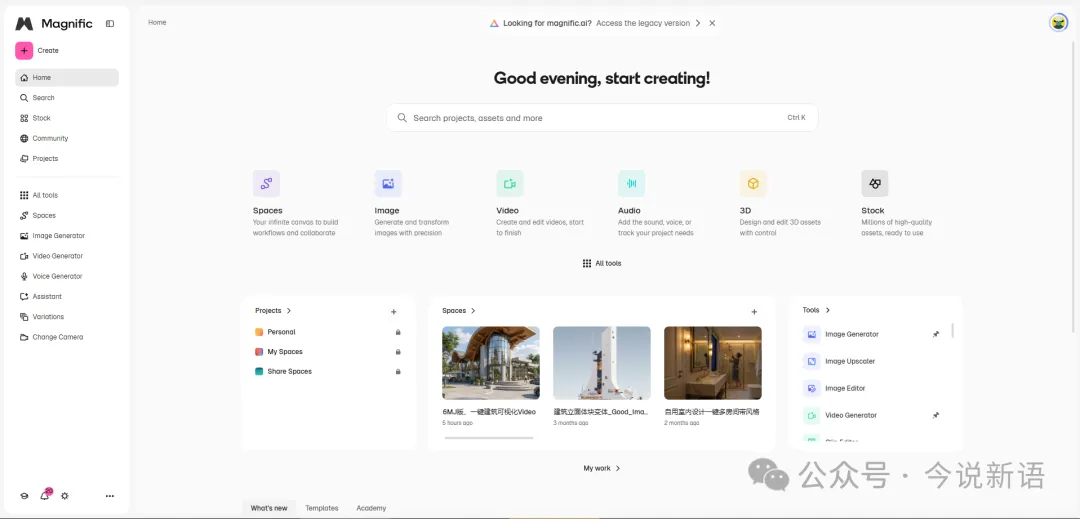
Task: Pin toggle for Image Generator tool
Action: point(936,334)
